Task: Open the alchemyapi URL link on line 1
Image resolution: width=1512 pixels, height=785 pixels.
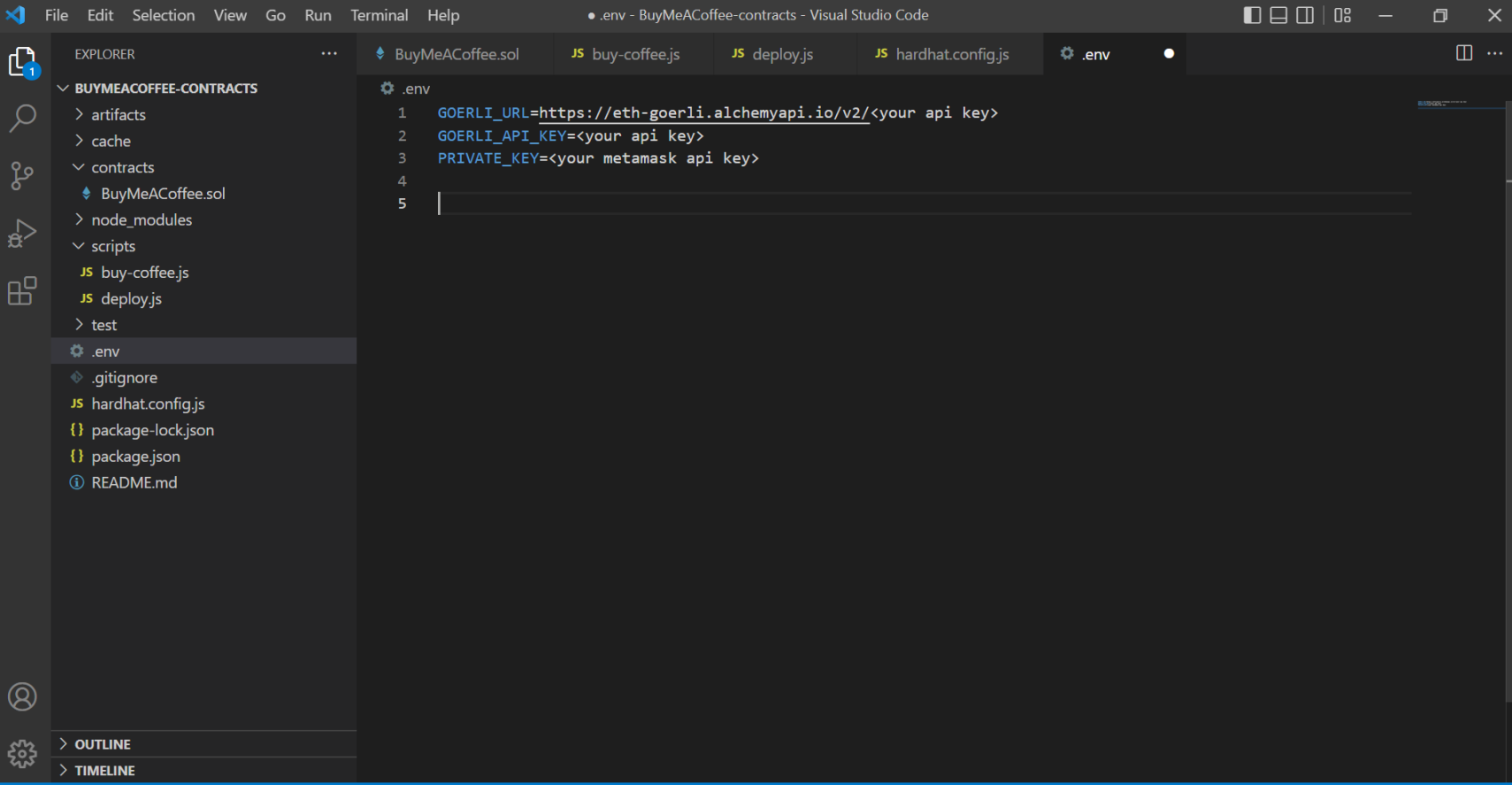Action: [703, 113]
